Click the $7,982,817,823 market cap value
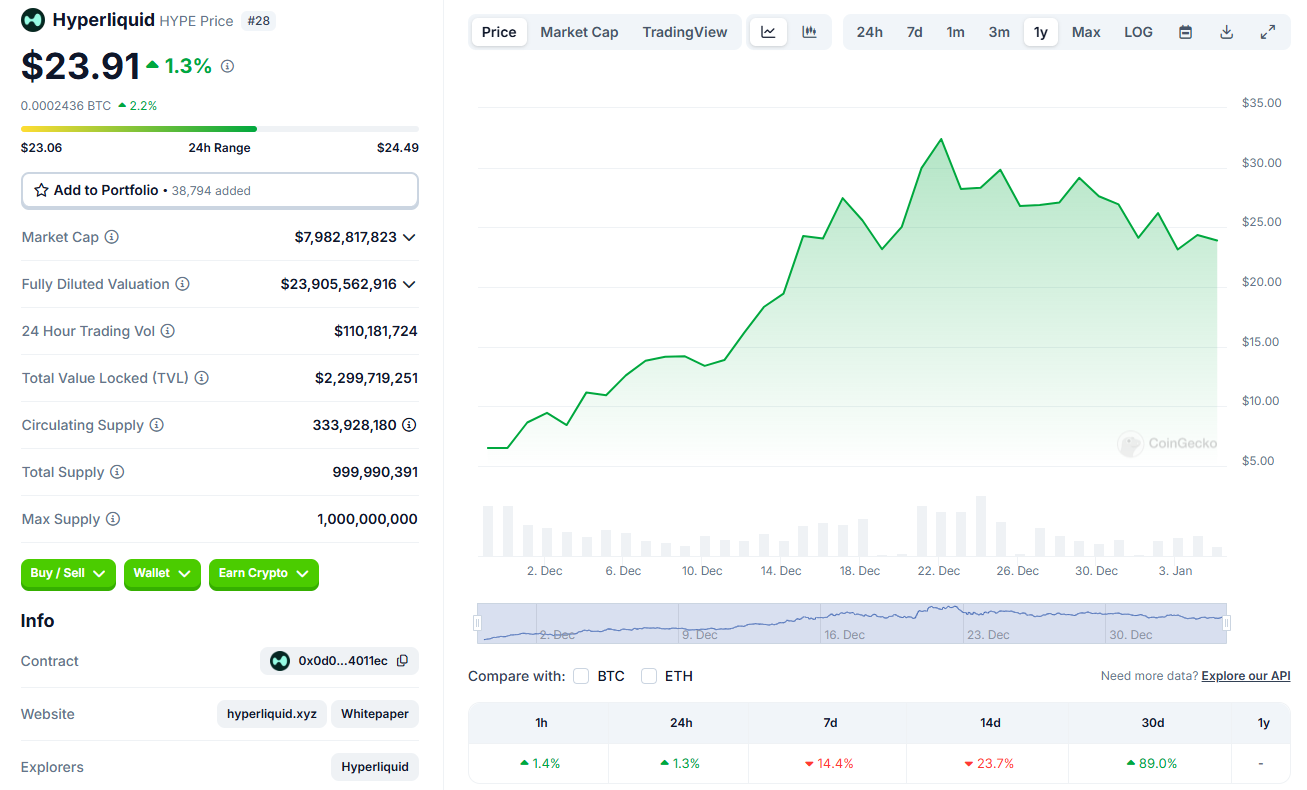Image resolution: width=1307 pixels, height=790 pixels. click(346, 237)
